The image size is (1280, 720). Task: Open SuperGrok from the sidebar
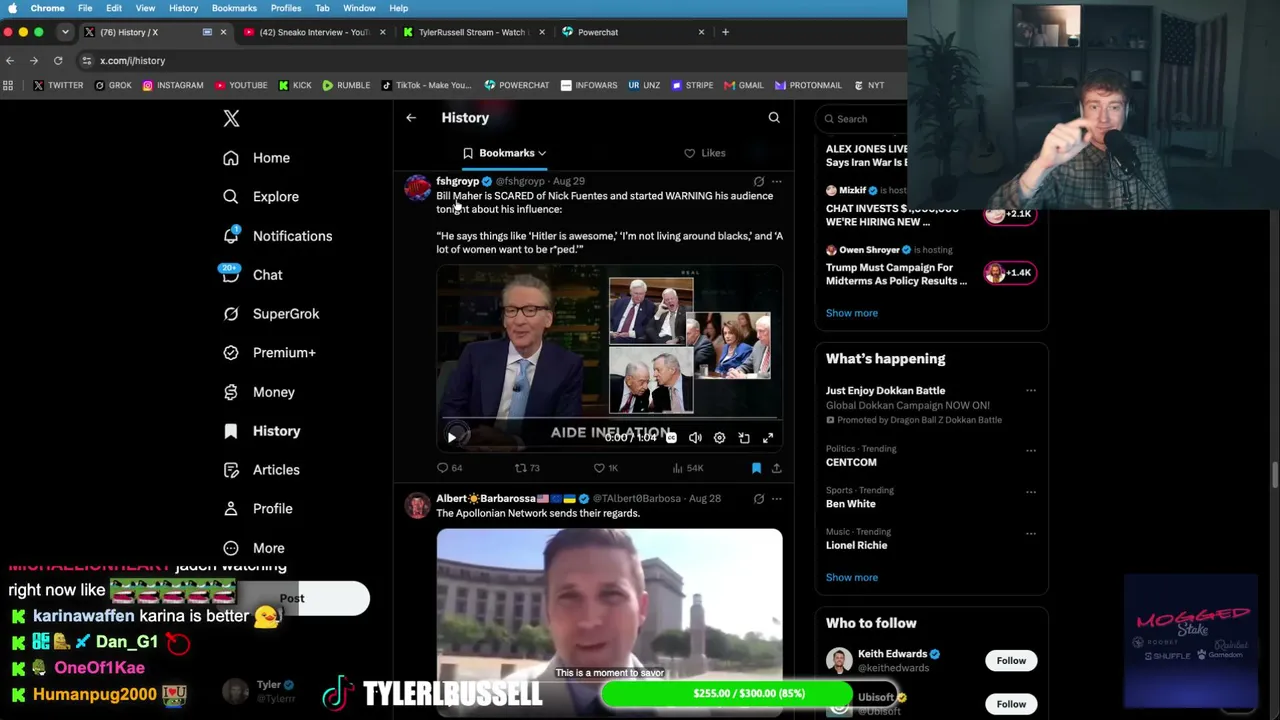pos(271,314)
